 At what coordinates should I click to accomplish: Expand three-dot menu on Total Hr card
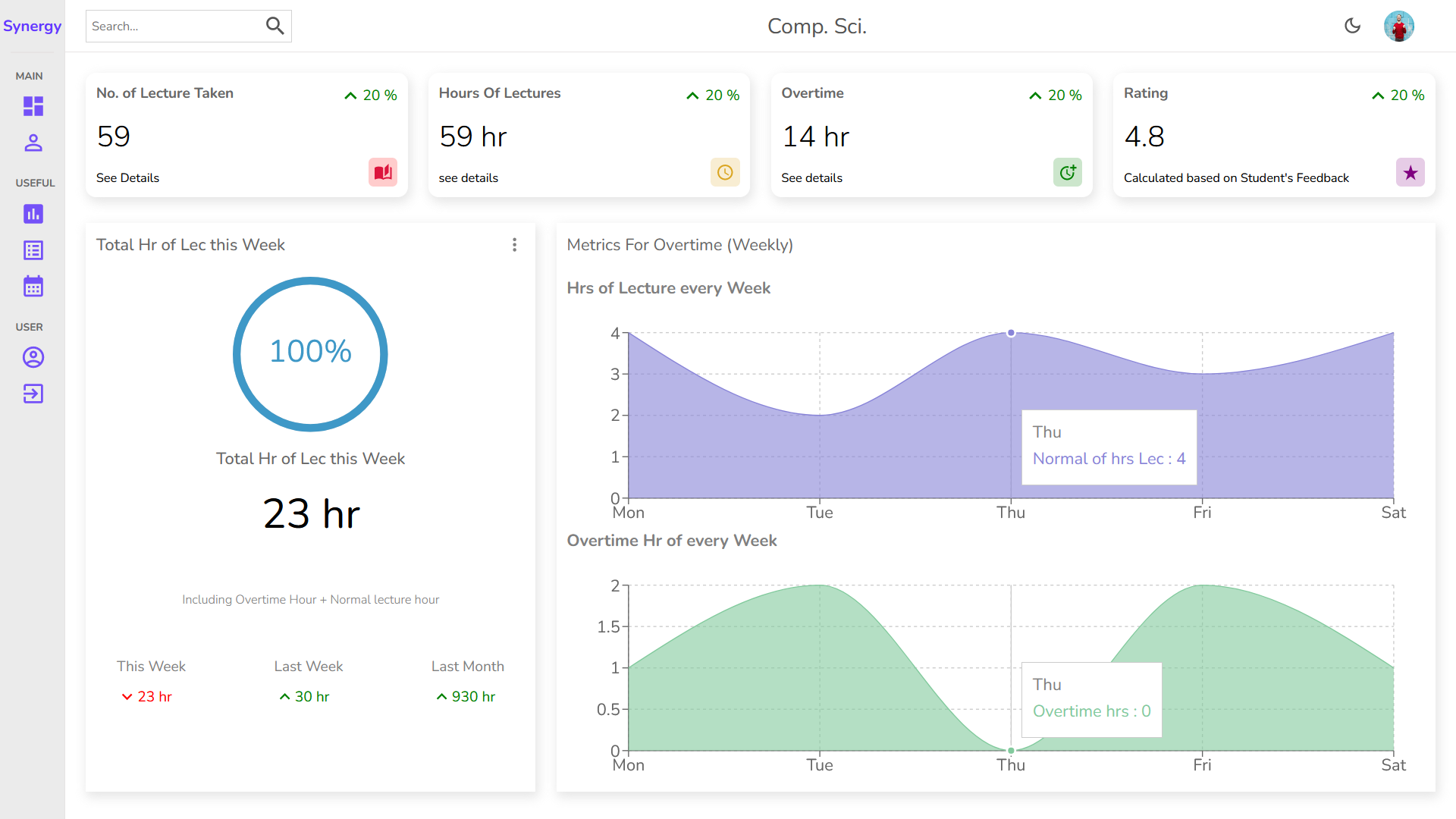[514, 245]
